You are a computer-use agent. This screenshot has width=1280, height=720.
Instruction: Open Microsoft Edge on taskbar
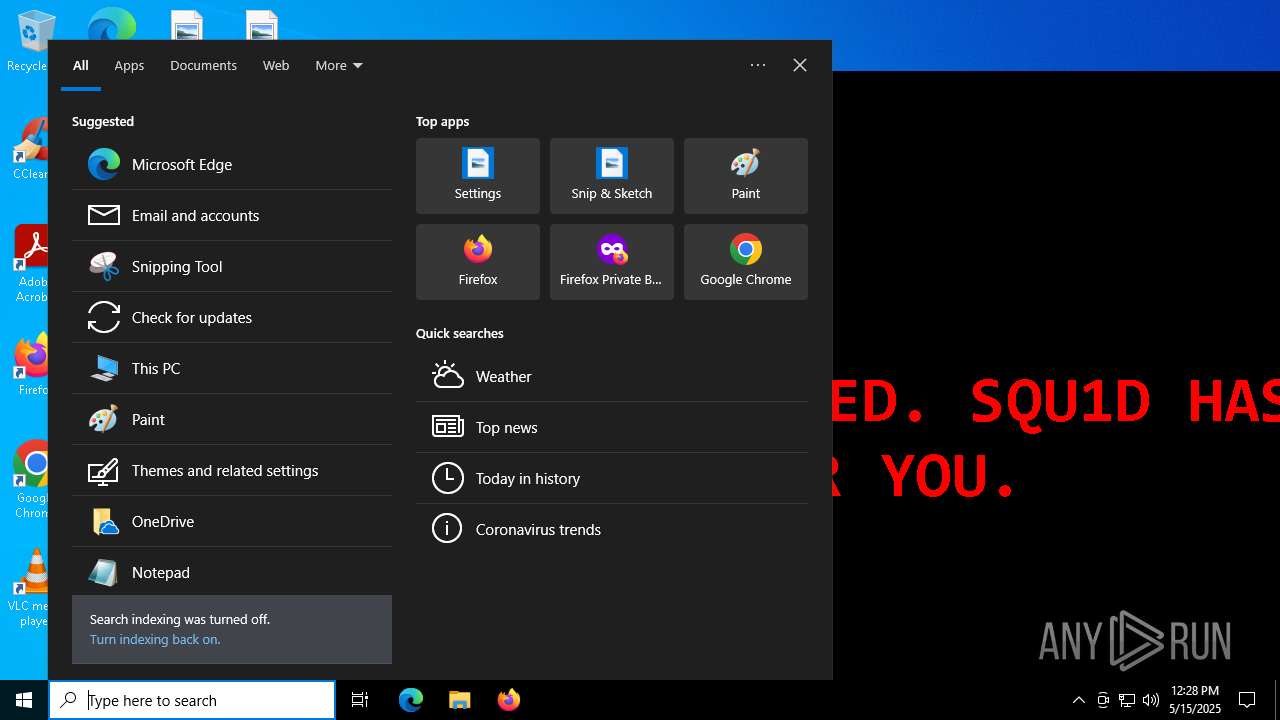coord(411,700)
